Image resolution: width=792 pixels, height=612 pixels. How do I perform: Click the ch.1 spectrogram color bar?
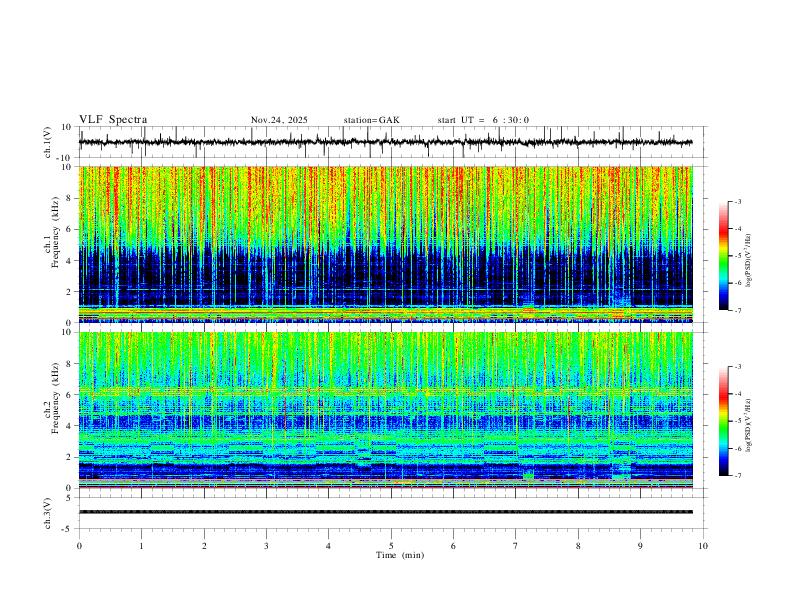click(723, 256)
